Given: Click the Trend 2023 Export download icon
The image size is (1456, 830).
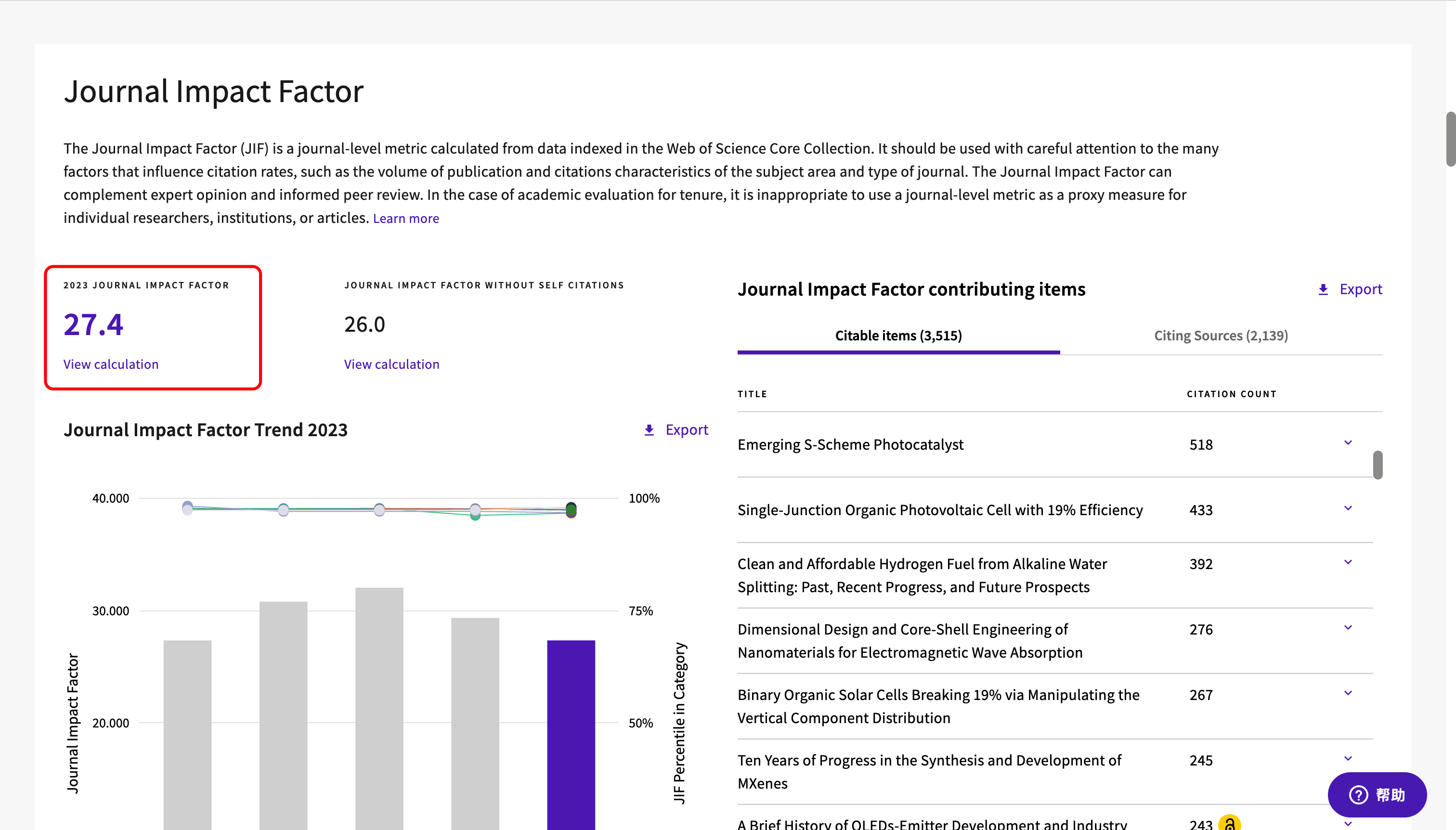Looking at the screenshot, I should [x=649, y=430].
